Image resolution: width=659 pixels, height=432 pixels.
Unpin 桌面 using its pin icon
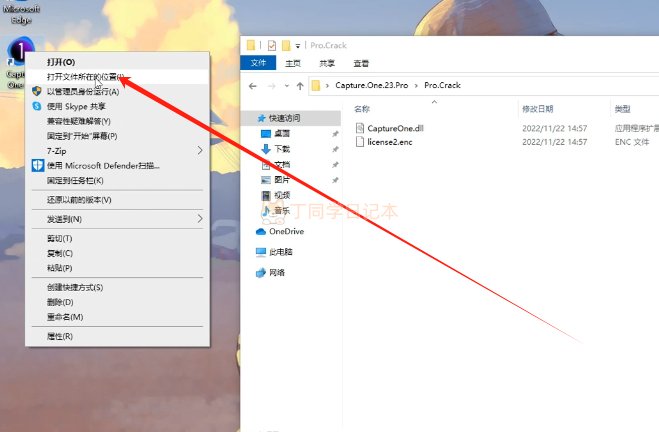coord(335,134)
